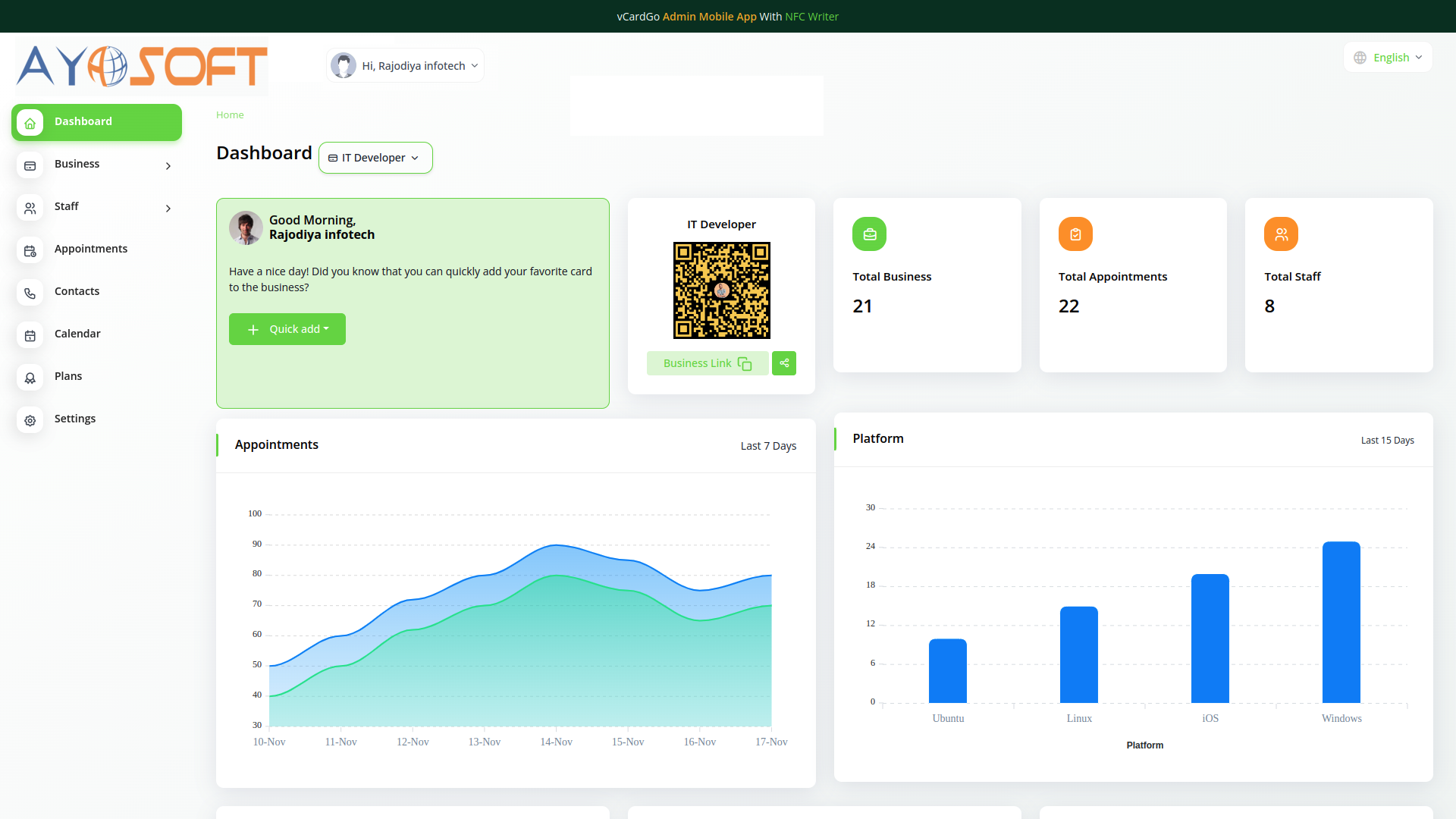Click the IT Developer QR code image
Viewport: 1456px width, 819px height.
click(721, 290)
